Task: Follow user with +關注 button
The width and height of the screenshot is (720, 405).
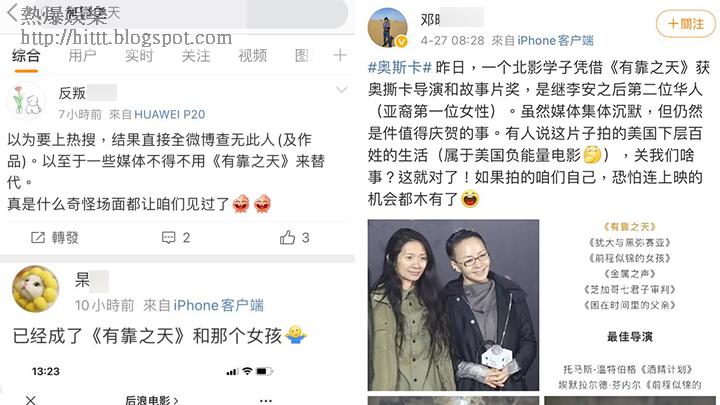Action: pos(686,23)
